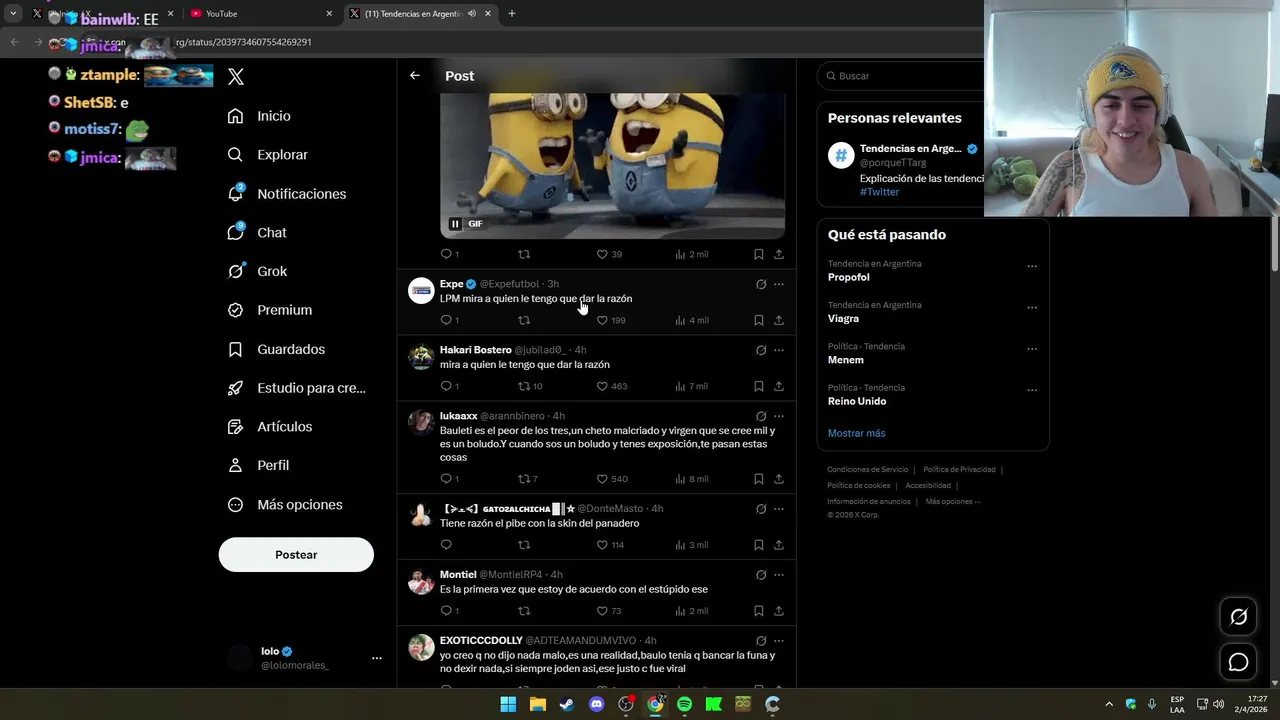This screenshot has height=720, width=1280.
Task: Switch to the YouTube browser tab
Action: (x=260, y=14)
